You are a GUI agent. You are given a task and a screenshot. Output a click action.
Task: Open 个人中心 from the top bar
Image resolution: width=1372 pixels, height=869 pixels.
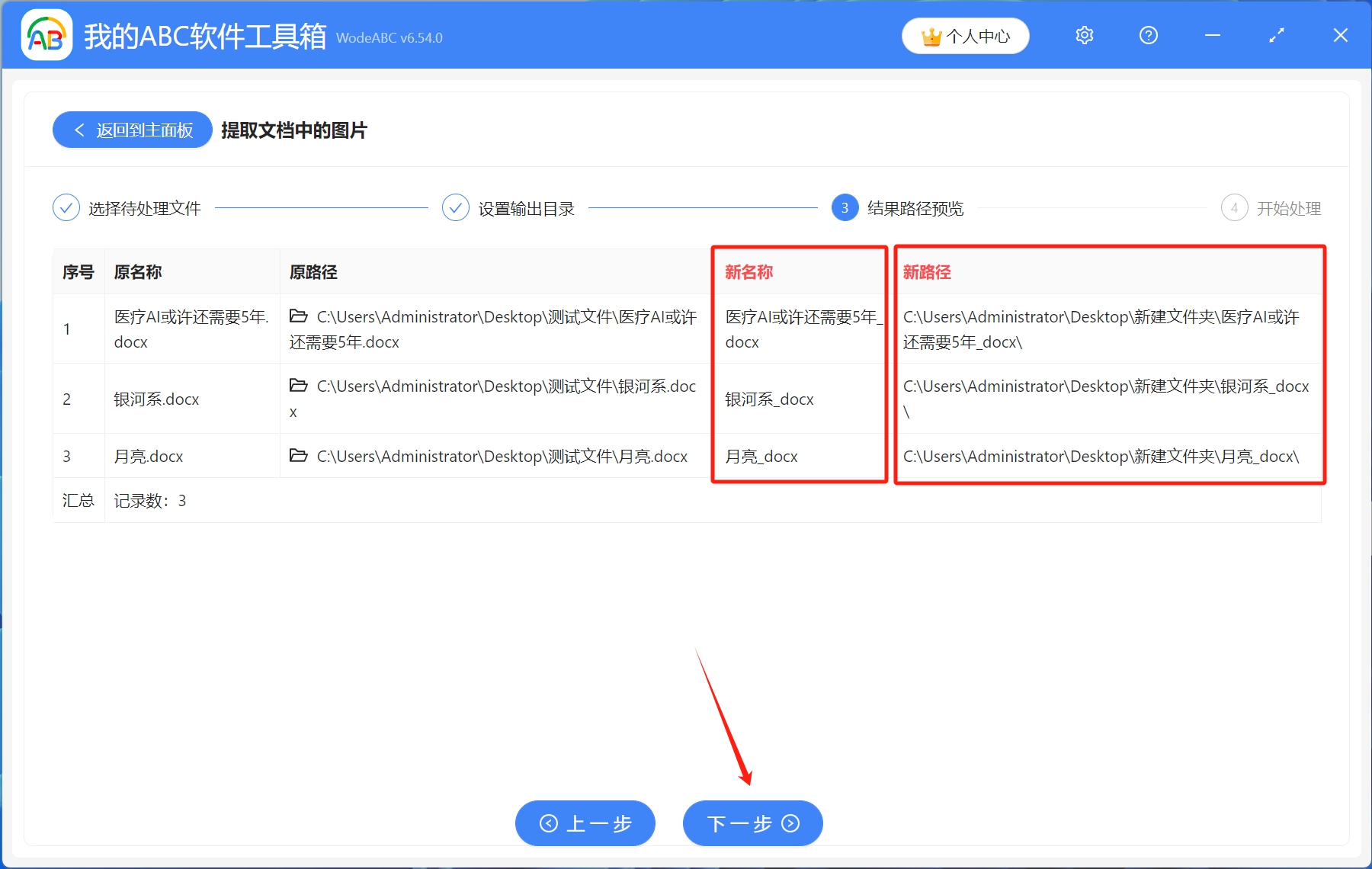coord(965,35)
